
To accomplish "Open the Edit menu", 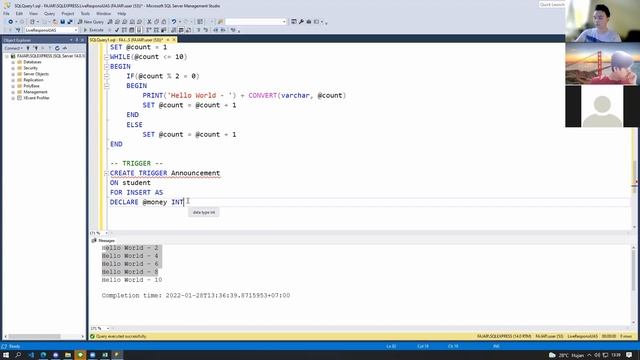I will point(19,13).
